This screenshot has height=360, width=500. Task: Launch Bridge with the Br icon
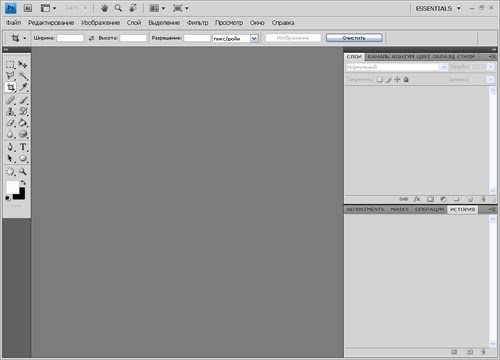click(28, 8)
